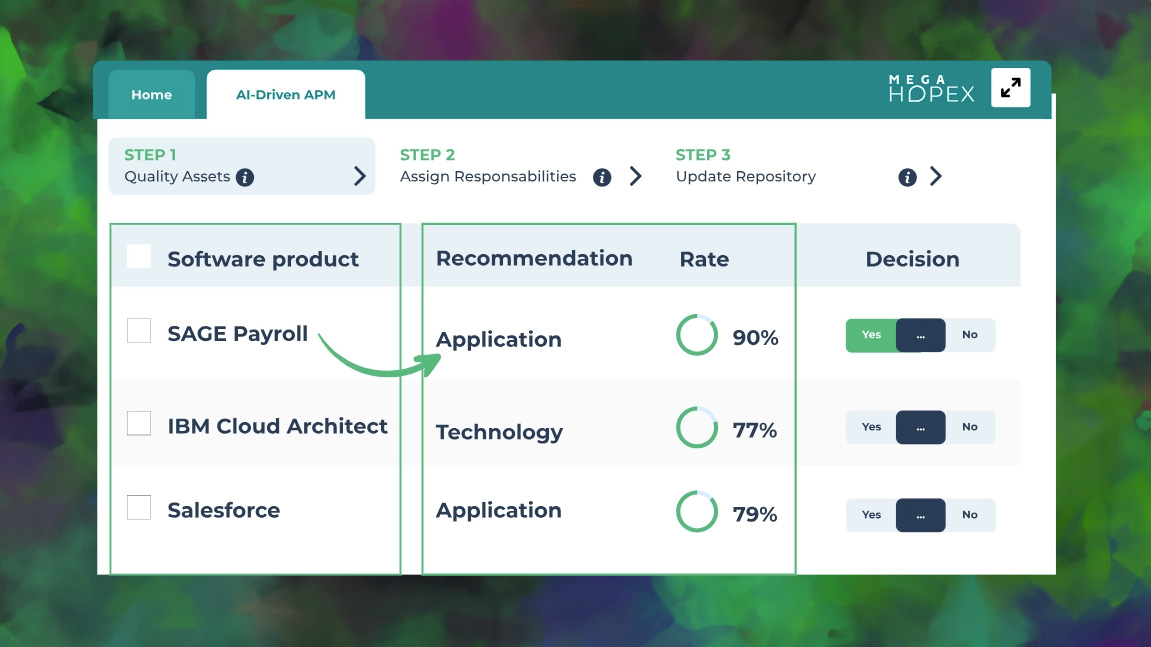Choose Yes for the SAGE Payroll decision
1151x647 pixels.
point(871,335)
